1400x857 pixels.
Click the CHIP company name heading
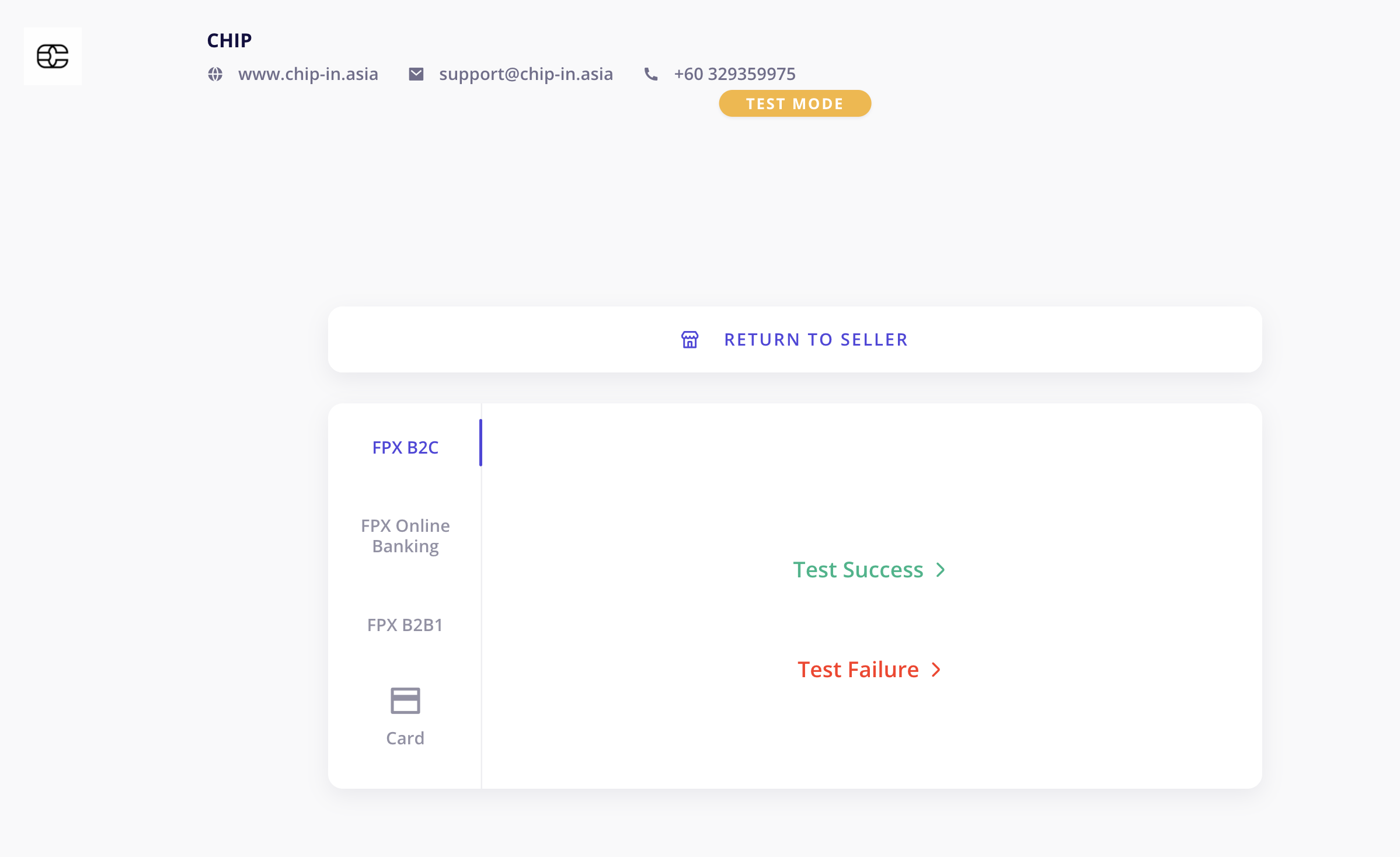tap(229, 40)
